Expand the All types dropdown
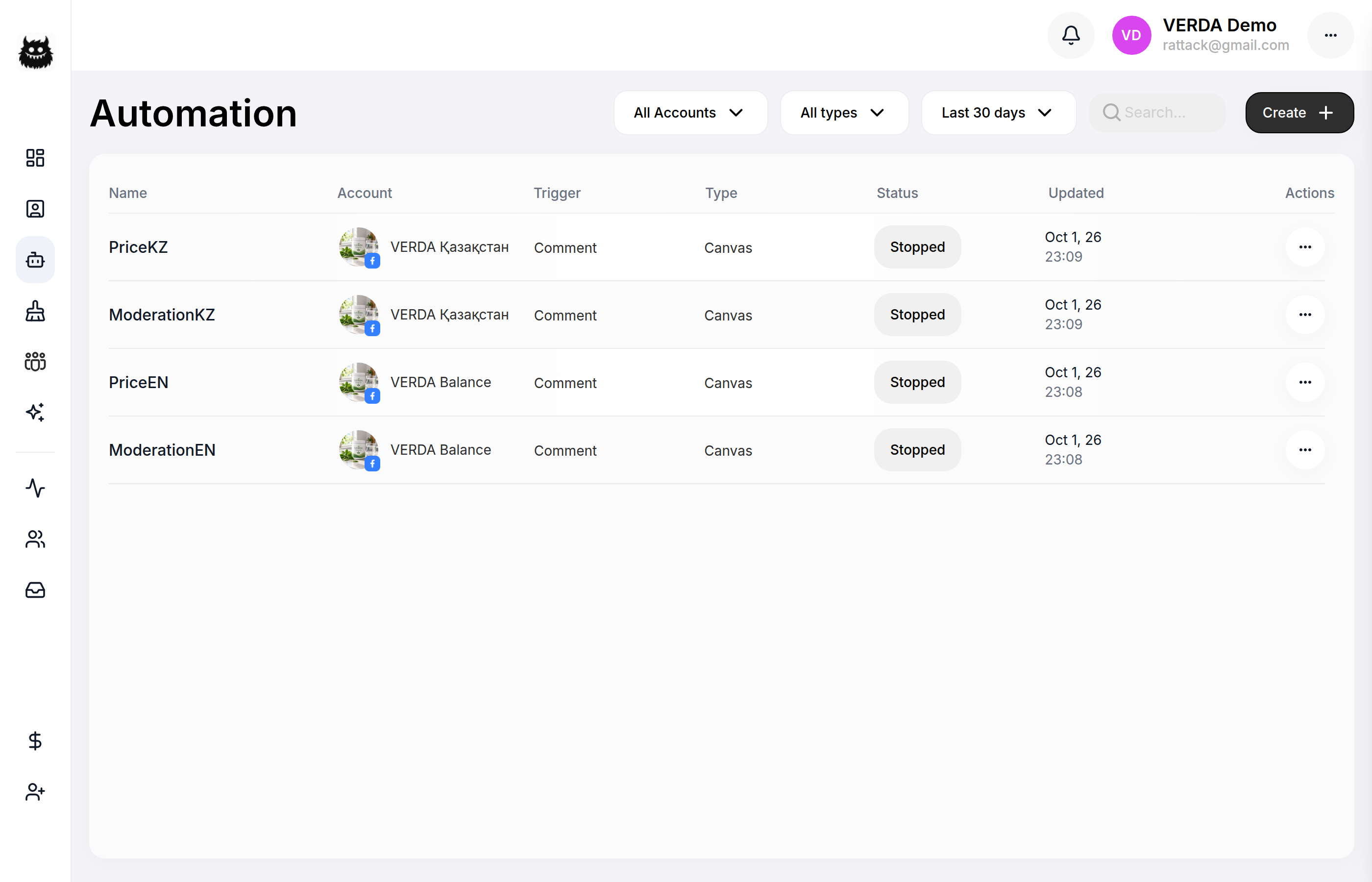The width and height of the screenshot is (1372, 882). coord(844,113)
